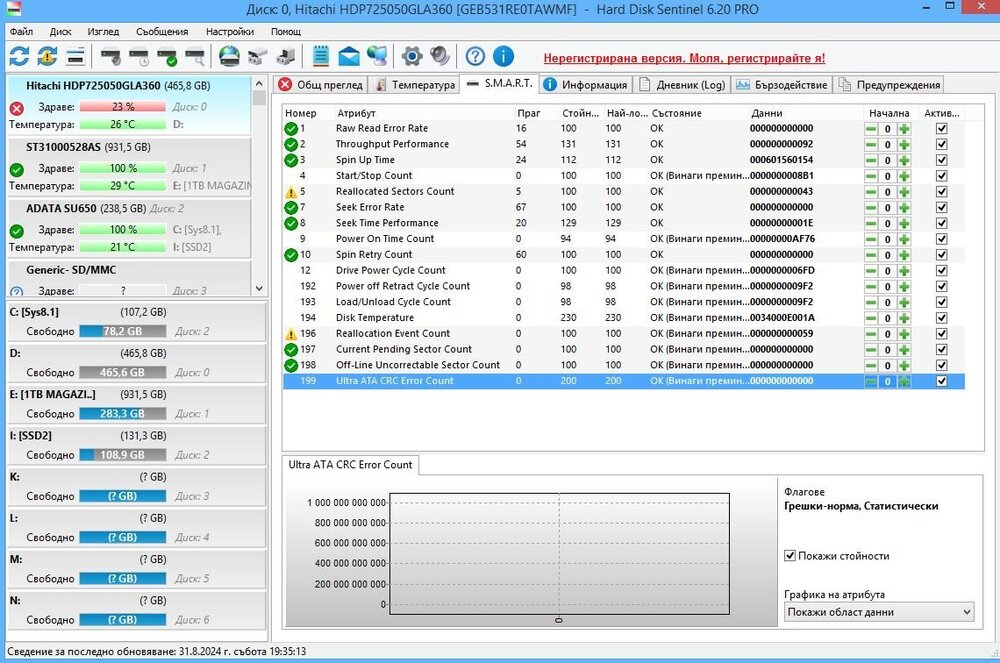This screenshot has width=1000, height=663.
Task: Uncheck the active box for Raw Read Error Rate
Action: pyautogui.click(x=941, y=129)
